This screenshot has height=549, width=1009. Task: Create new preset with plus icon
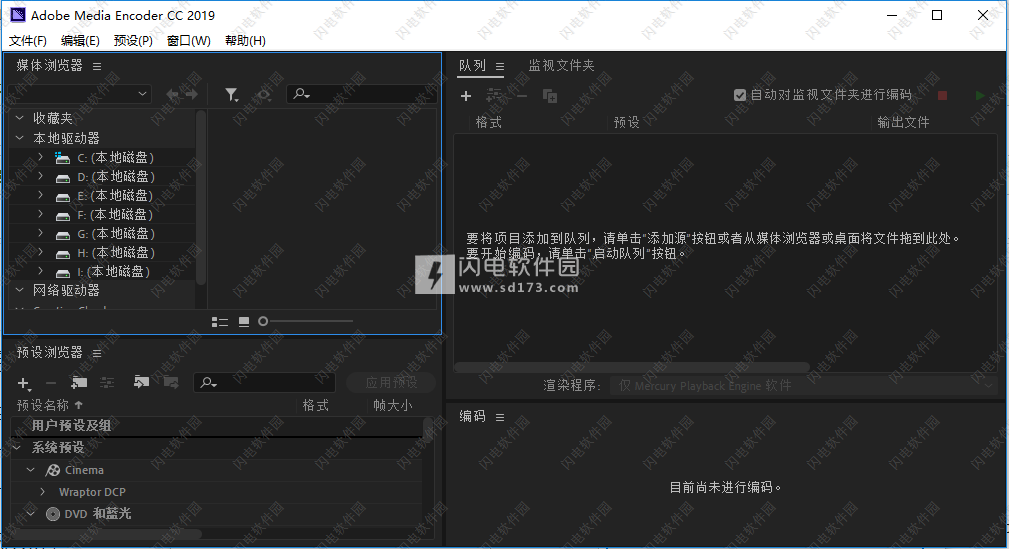[24, 384]
